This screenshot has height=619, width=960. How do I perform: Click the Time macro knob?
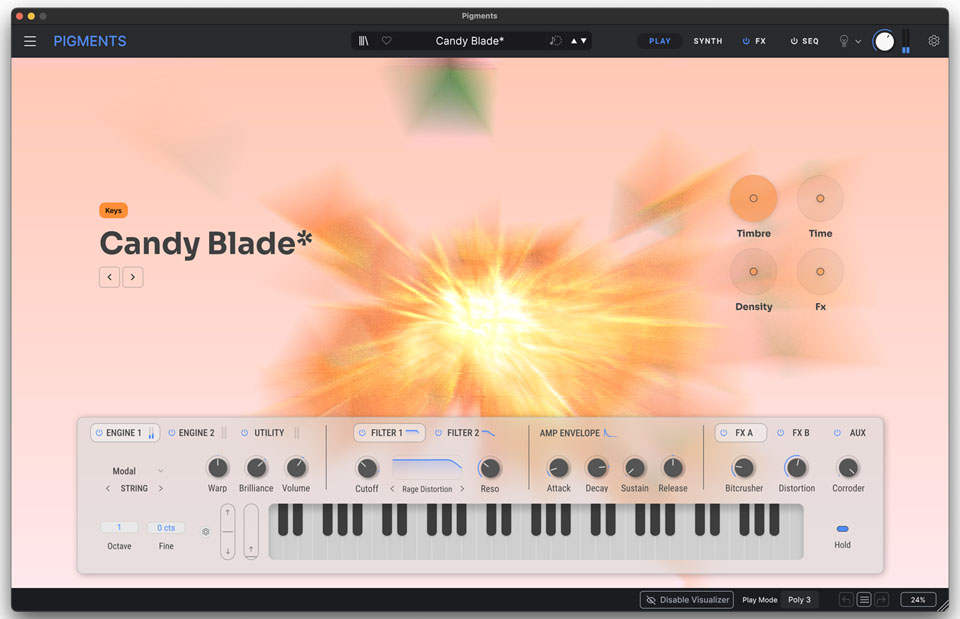click(820, 198)
